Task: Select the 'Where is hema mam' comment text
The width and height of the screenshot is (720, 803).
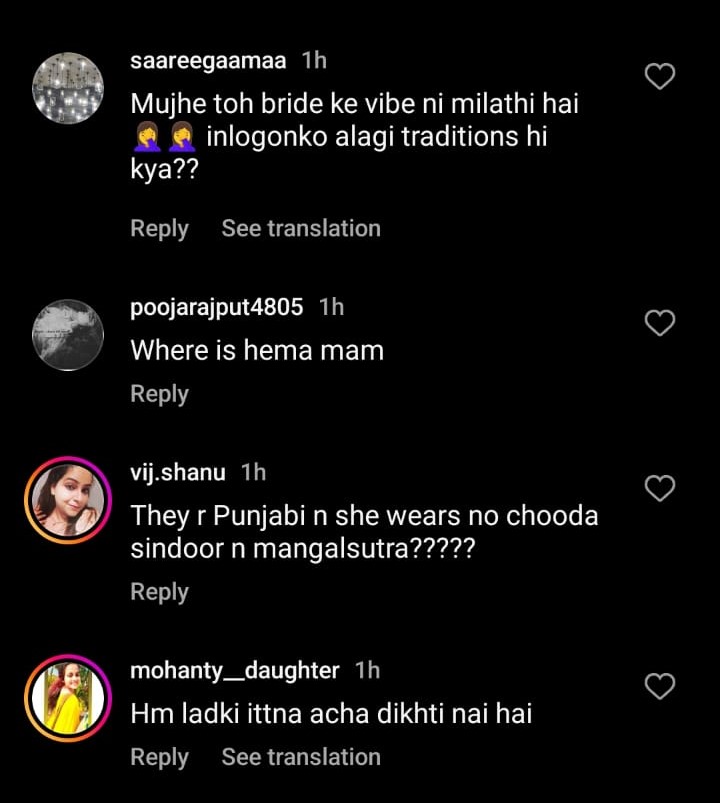Action: coord(257,350)
